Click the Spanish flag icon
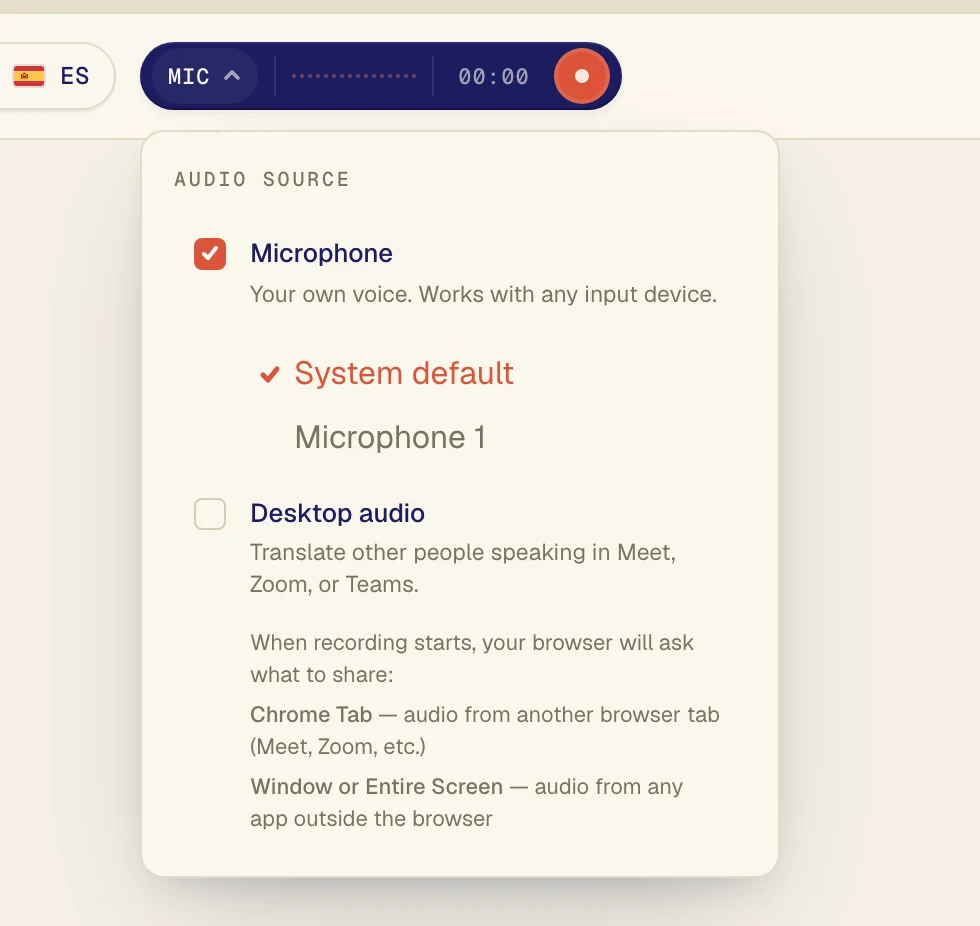This screenshot has height=926, width=980. [x=29, y=76]
